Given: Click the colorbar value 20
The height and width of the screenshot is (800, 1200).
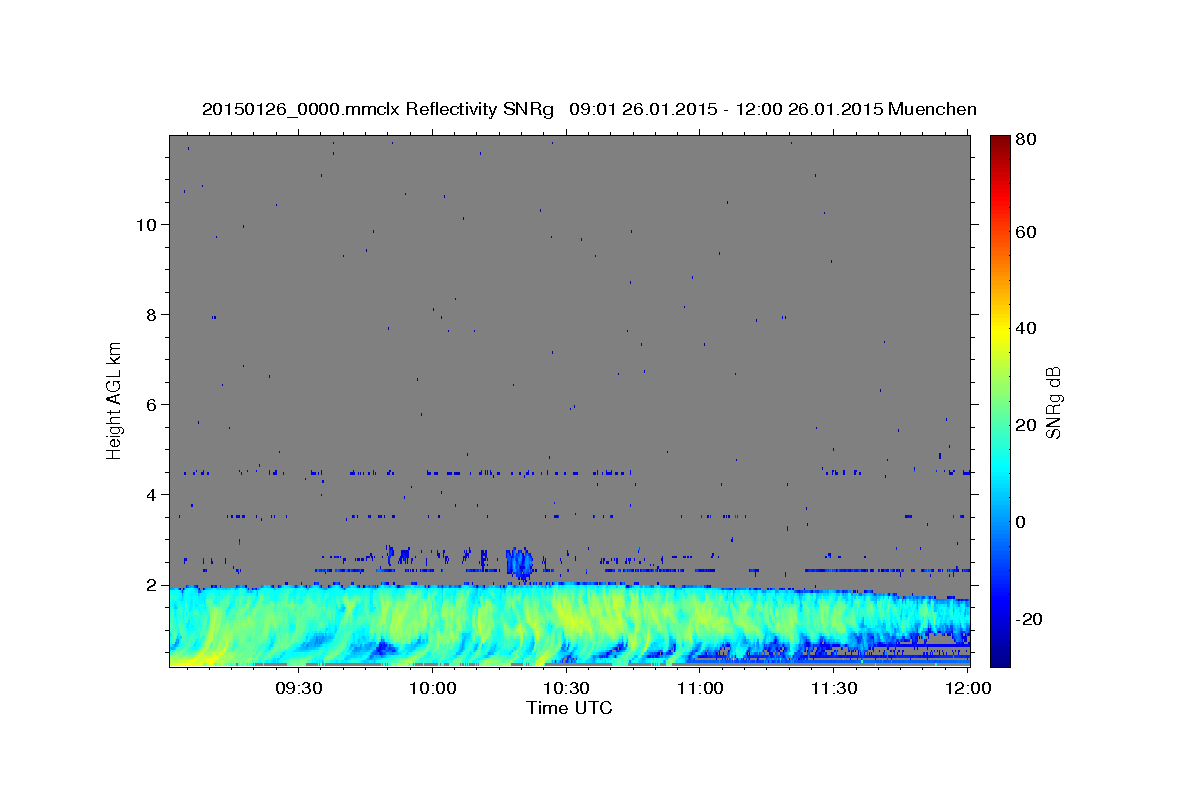Looking at the screenshot, I should coord(1026,425).
